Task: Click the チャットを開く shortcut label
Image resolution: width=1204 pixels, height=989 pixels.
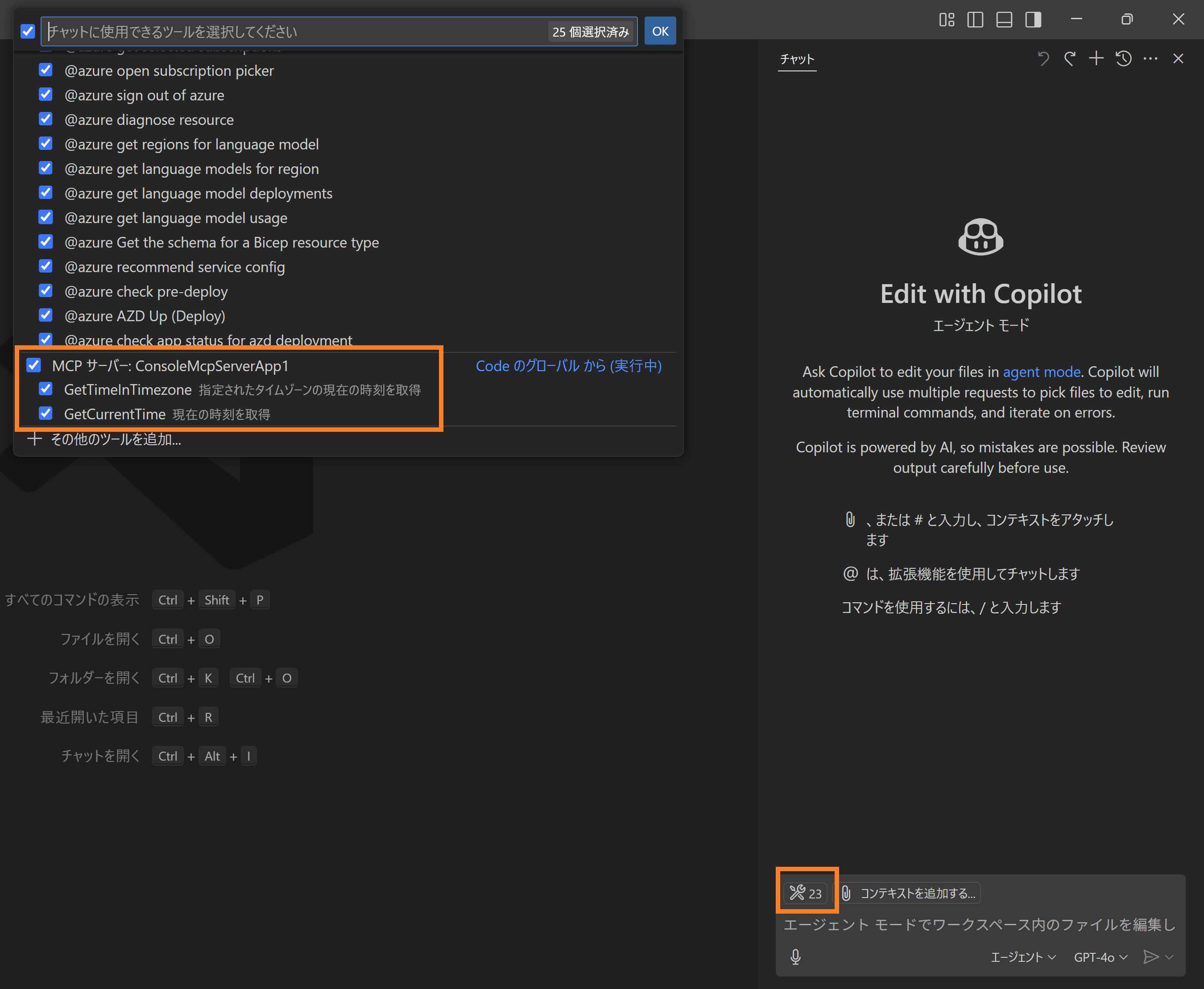Action: click(100, 756)
